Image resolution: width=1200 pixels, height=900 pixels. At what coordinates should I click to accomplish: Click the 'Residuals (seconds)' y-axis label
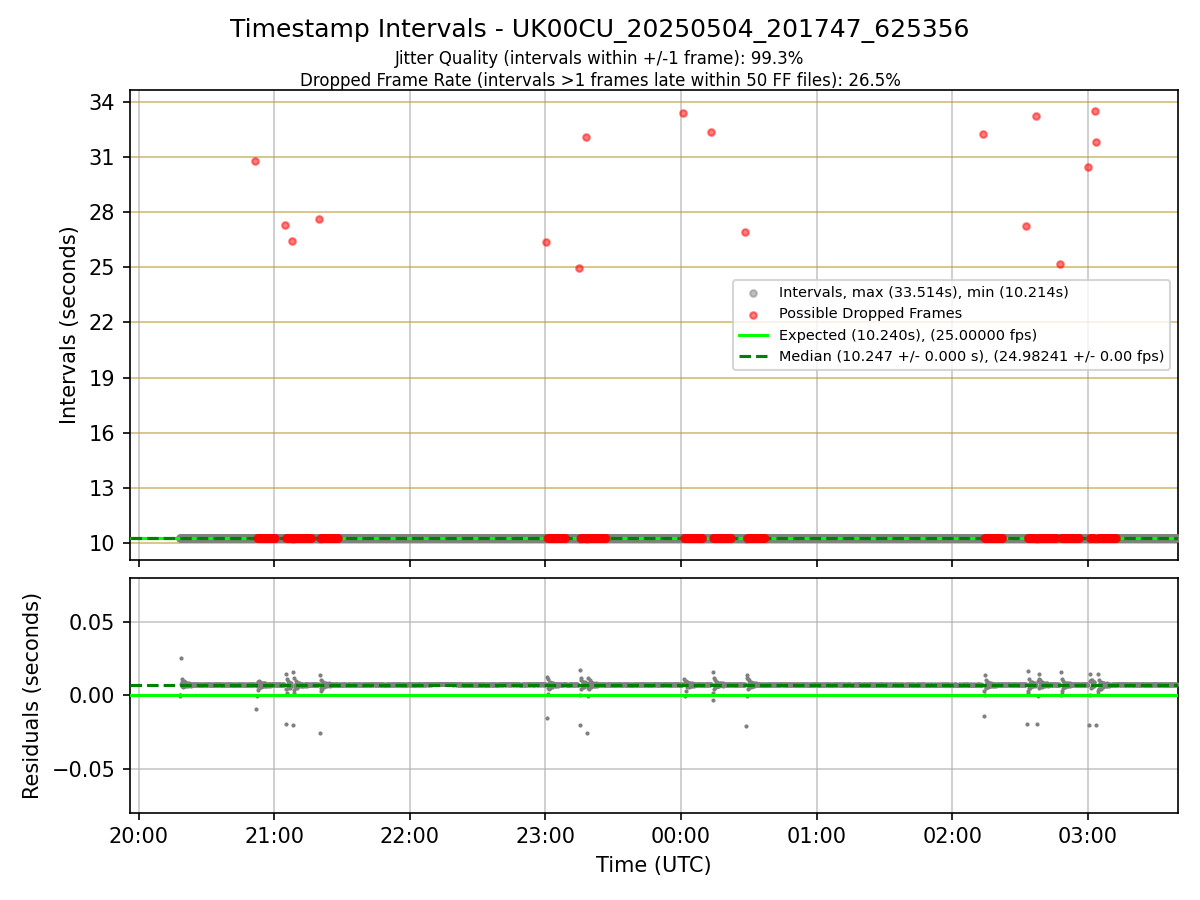pos(32,696)
